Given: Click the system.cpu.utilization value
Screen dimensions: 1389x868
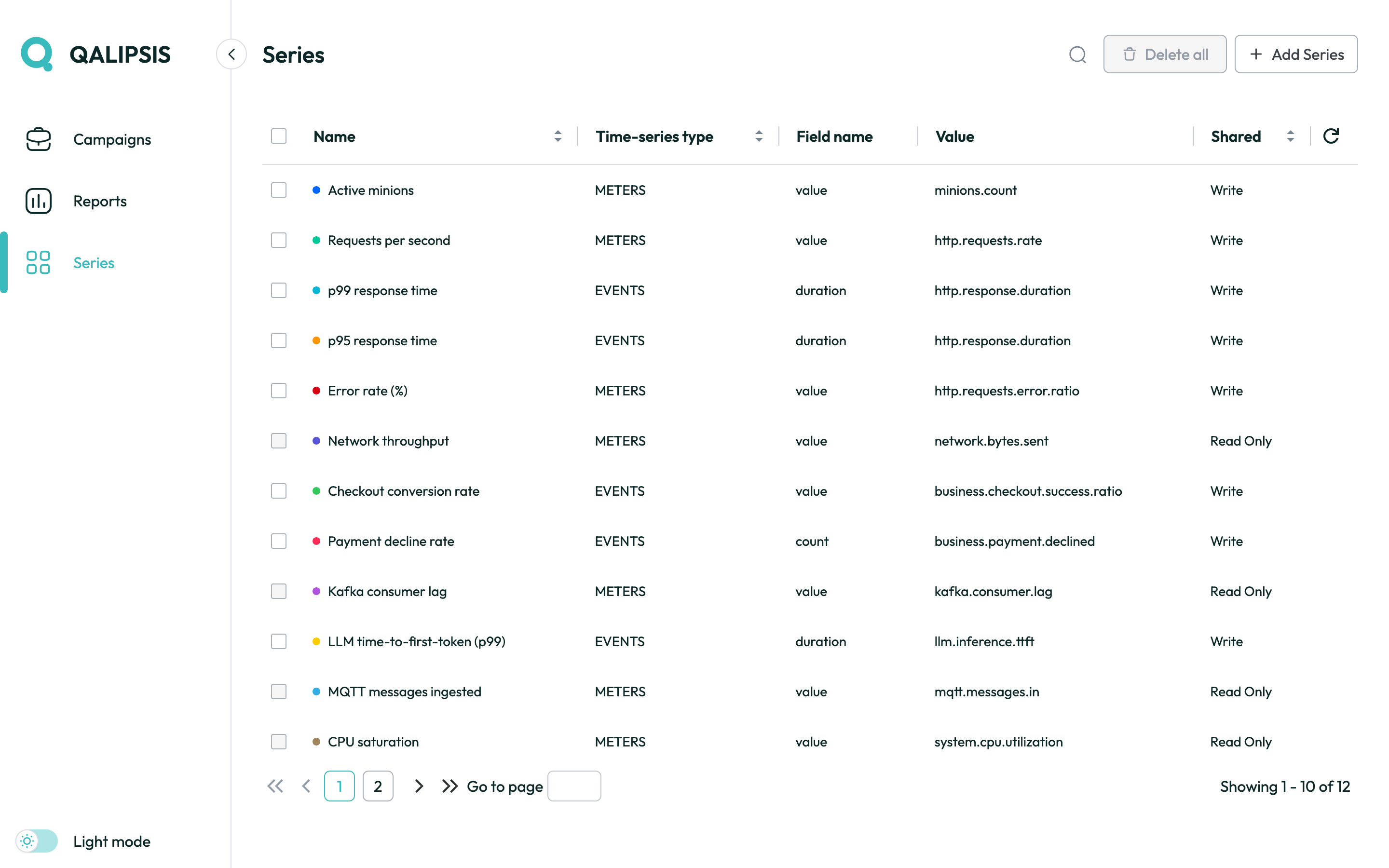Looking at the screenshot, I should 998,742.
